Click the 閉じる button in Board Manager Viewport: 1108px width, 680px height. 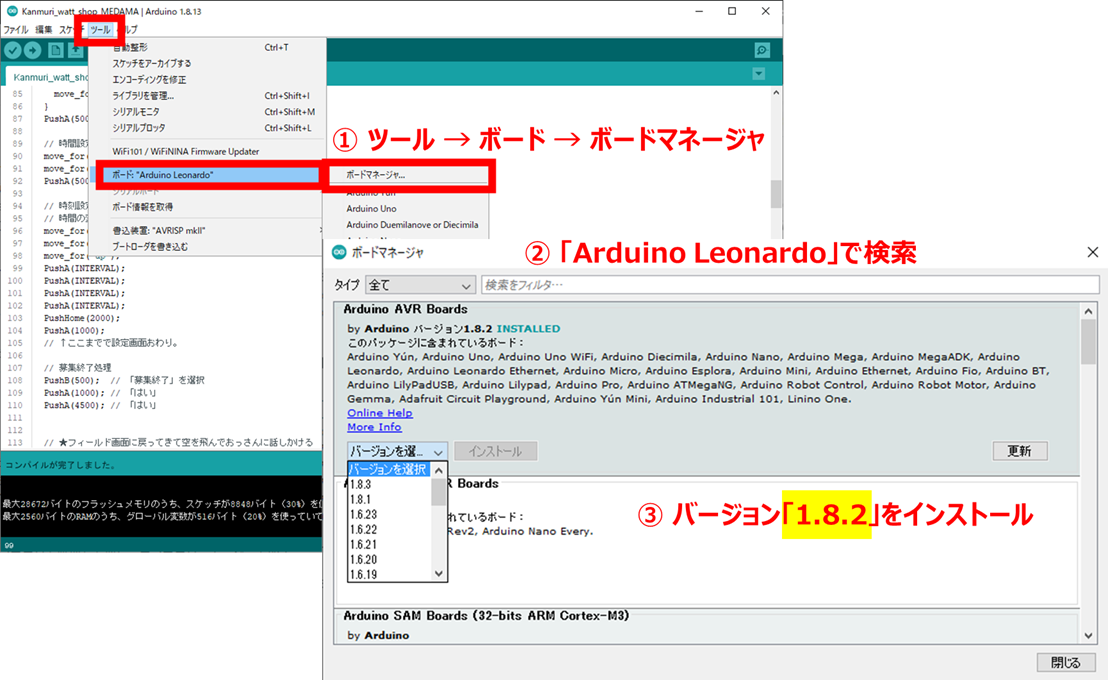click(1066, 662)
